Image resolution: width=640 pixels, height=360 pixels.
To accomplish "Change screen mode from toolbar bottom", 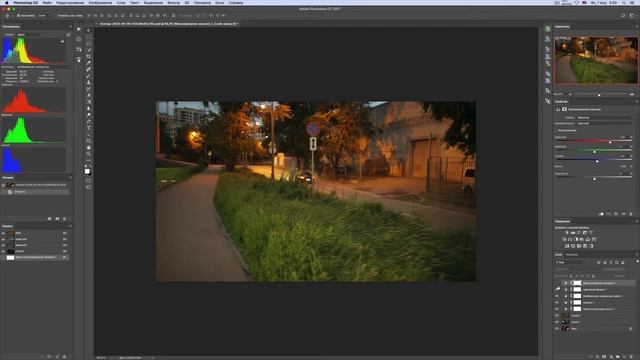I will [x=89, y=187].
